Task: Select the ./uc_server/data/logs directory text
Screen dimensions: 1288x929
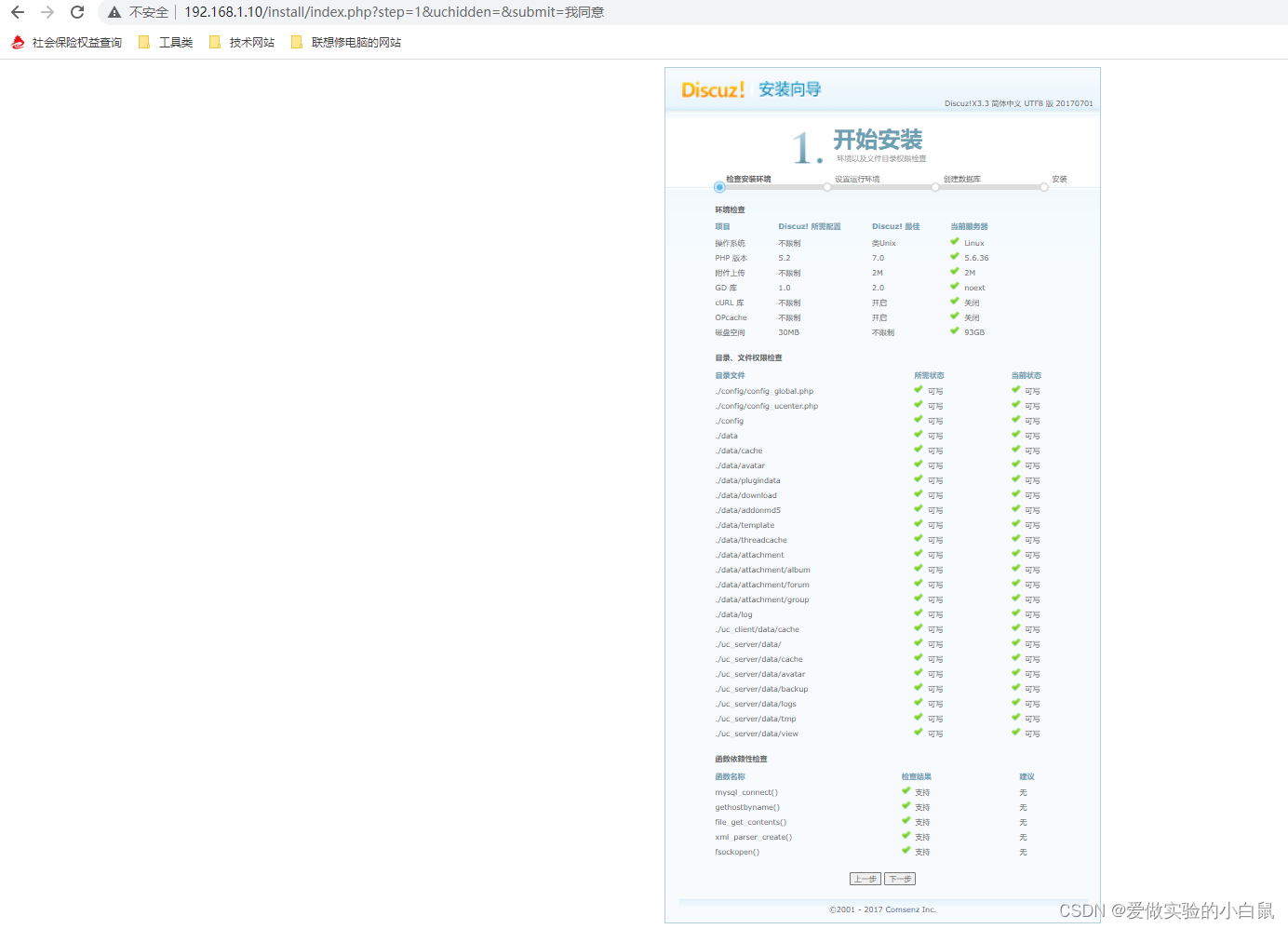Action: [x=756, y=704]
